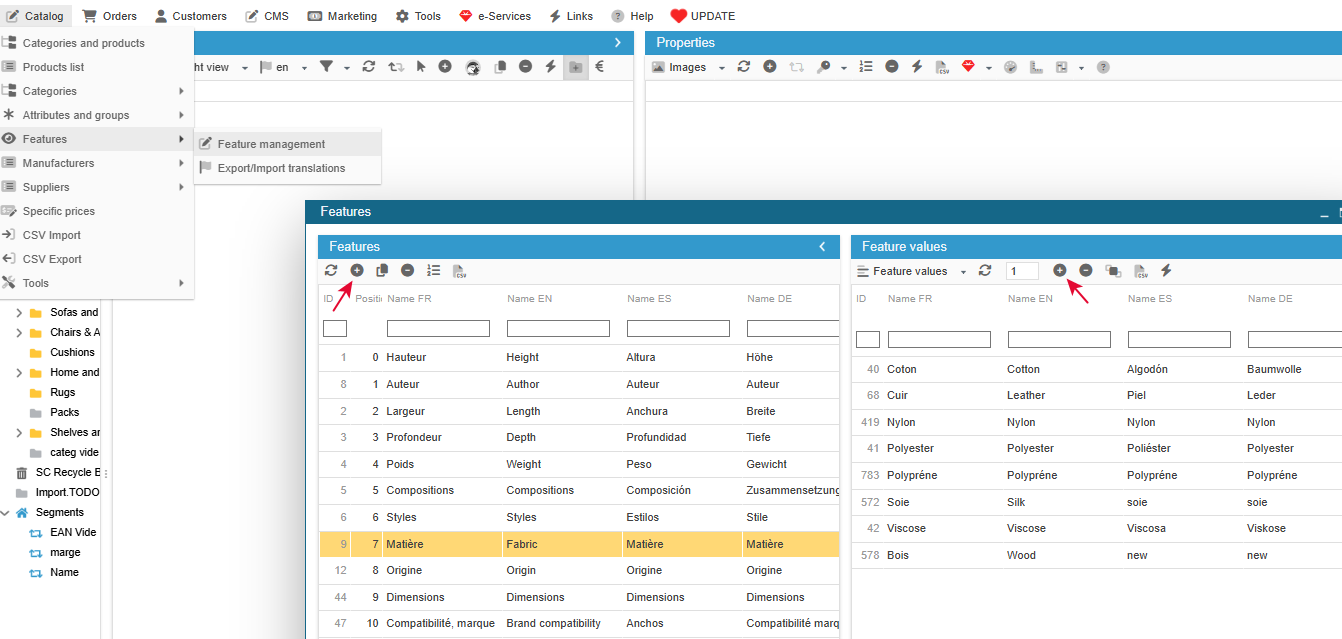This screenshot has width=1342, height=639.
Task: Click CSV export icon in Properties toolbar
Action: pyautogui.click(x=942, y=67)
